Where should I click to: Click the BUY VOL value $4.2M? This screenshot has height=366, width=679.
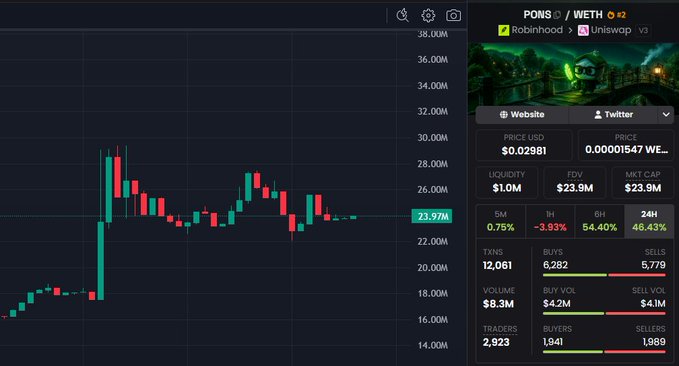tap(556, 304)
